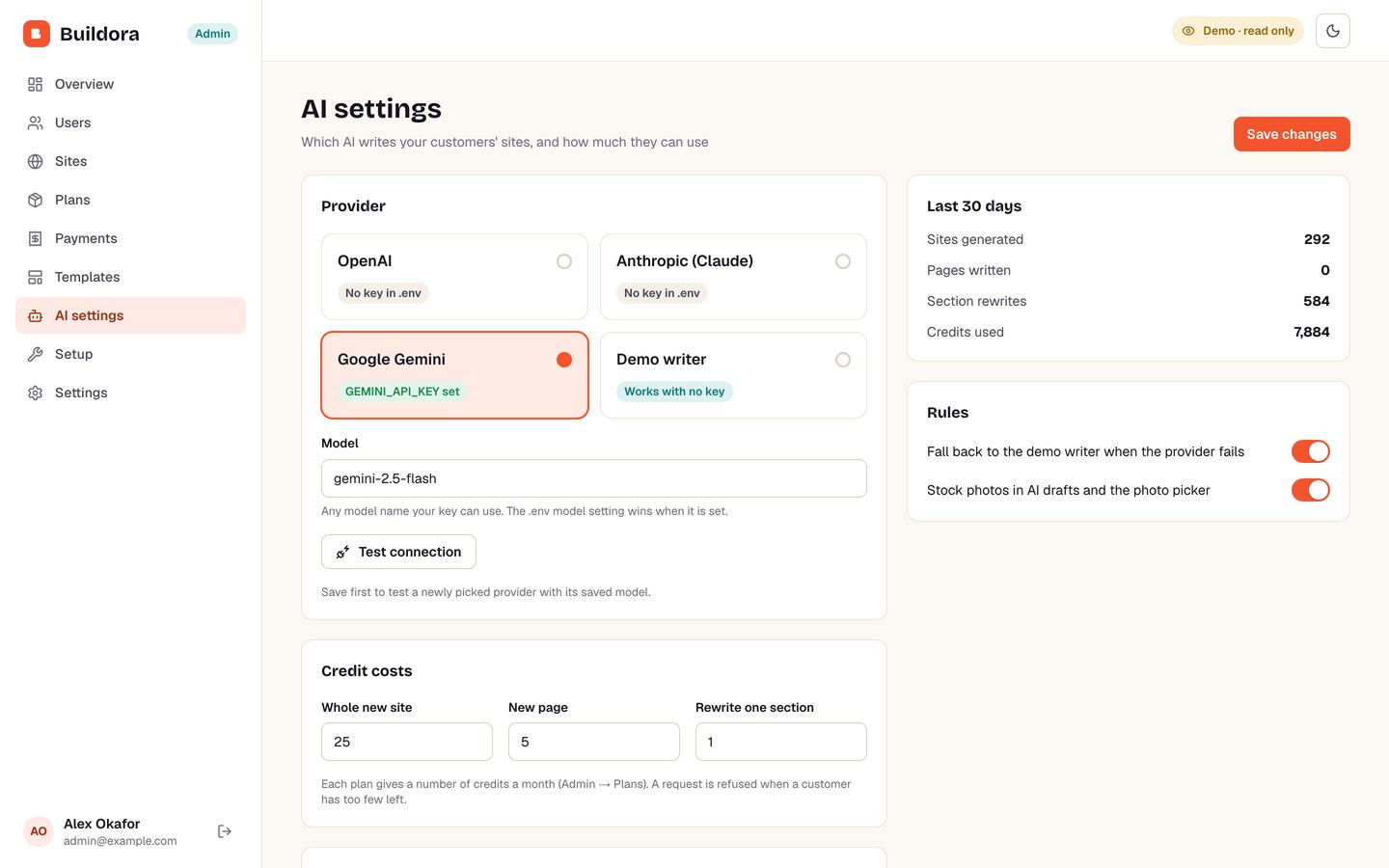
Task: Select the OpenAI provider radio button
Action: [564, 261]
